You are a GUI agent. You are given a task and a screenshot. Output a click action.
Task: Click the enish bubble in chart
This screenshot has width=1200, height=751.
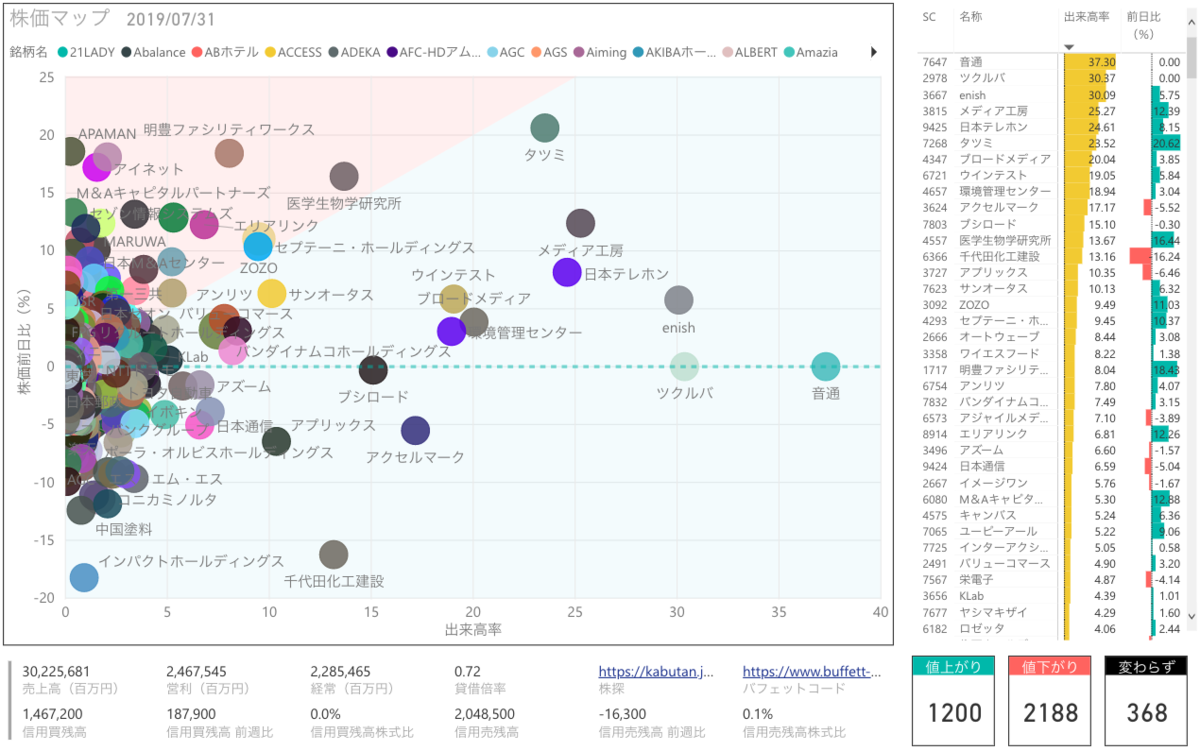(x=678, y=300)
